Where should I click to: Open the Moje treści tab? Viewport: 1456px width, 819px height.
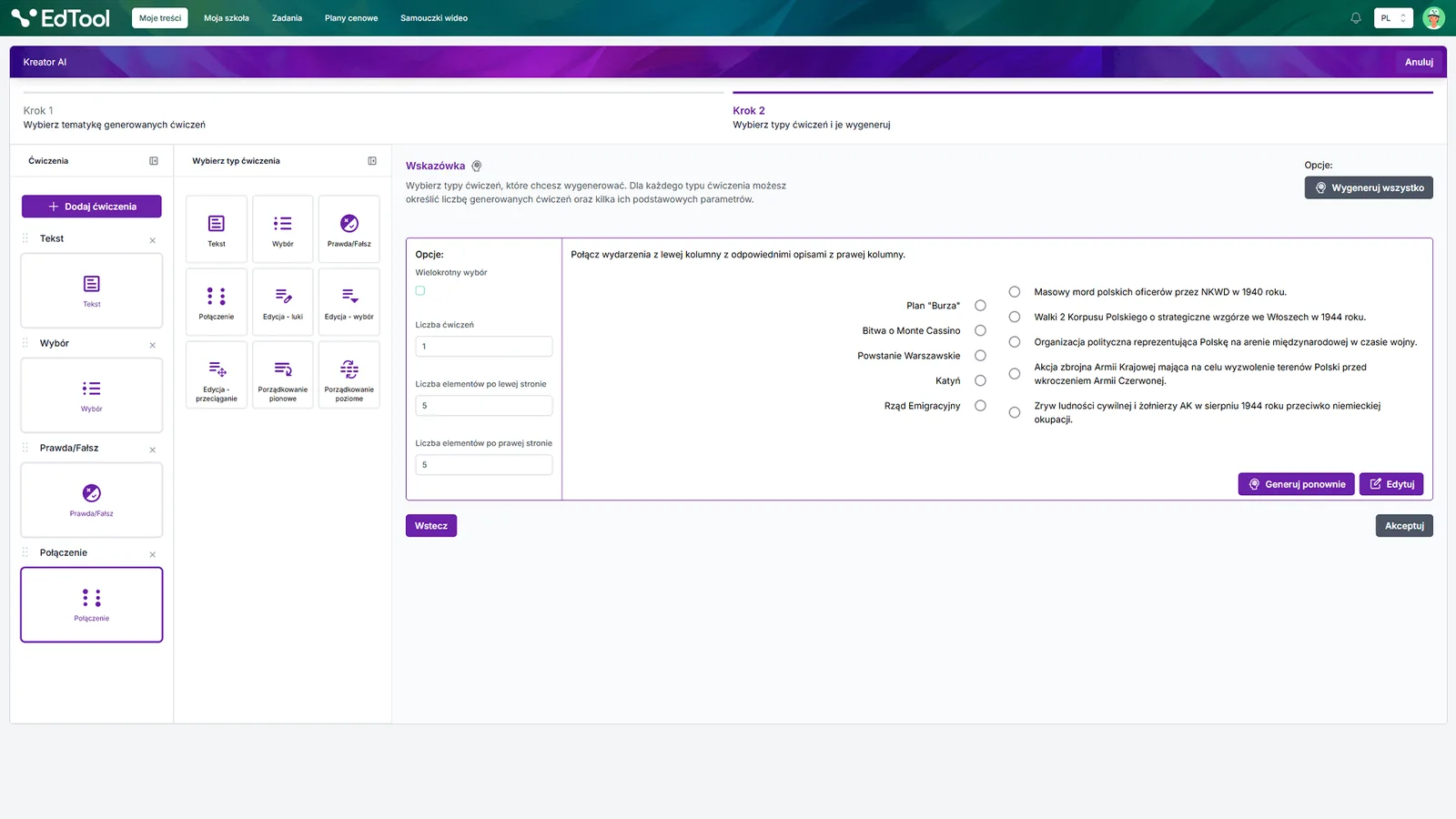[160, 18]
